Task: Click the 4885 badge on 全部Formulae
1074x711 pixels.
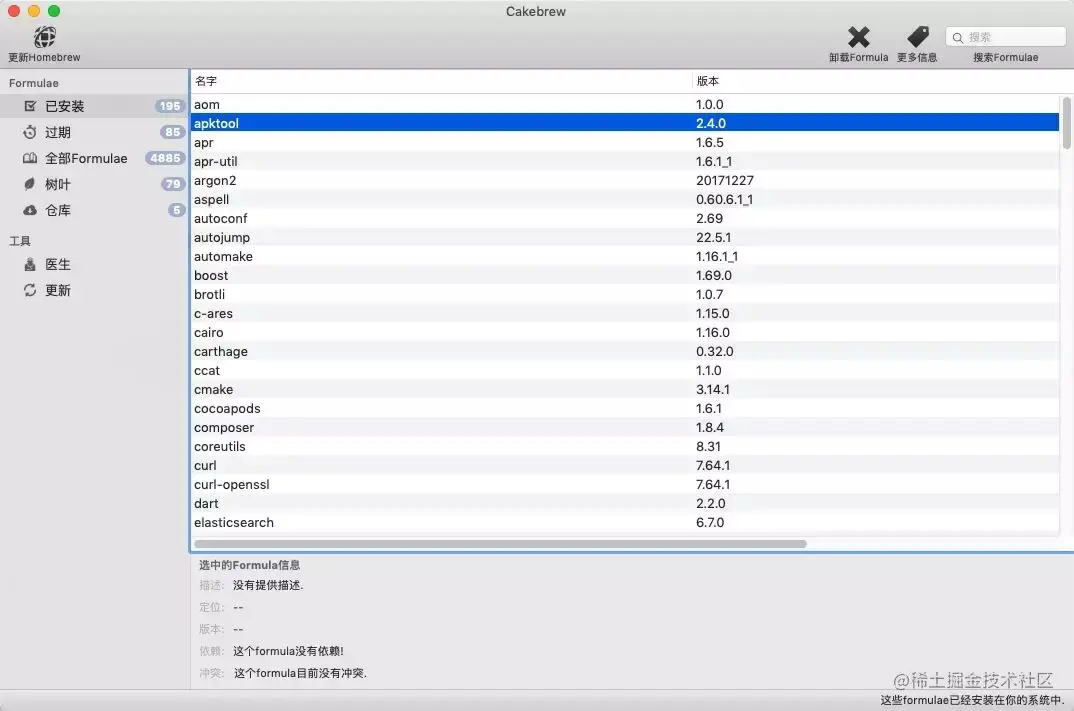Action: (165, 158)
